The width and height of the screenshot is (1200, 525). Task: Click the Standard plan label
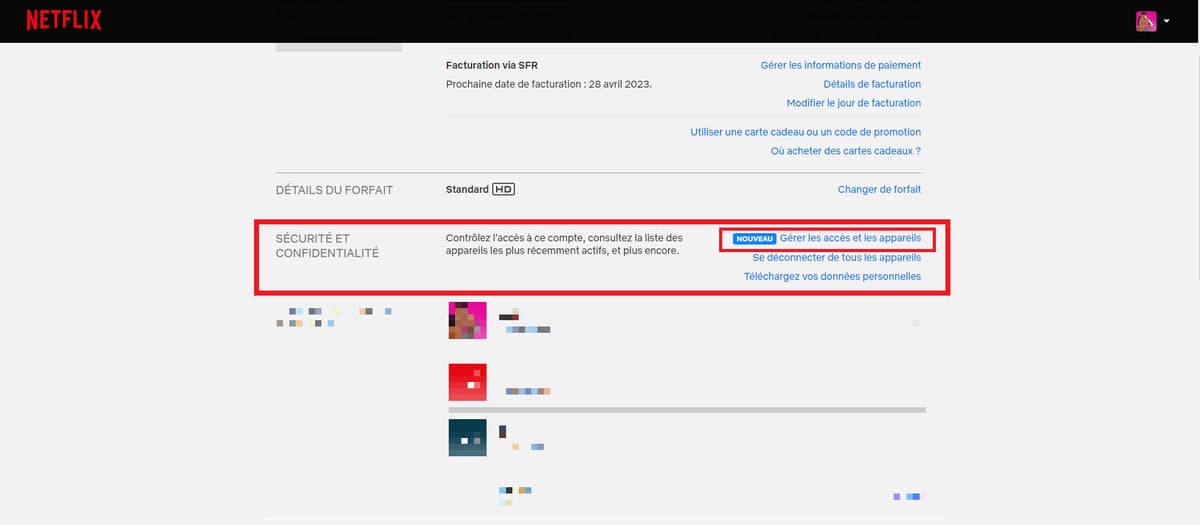click(467, 189)
